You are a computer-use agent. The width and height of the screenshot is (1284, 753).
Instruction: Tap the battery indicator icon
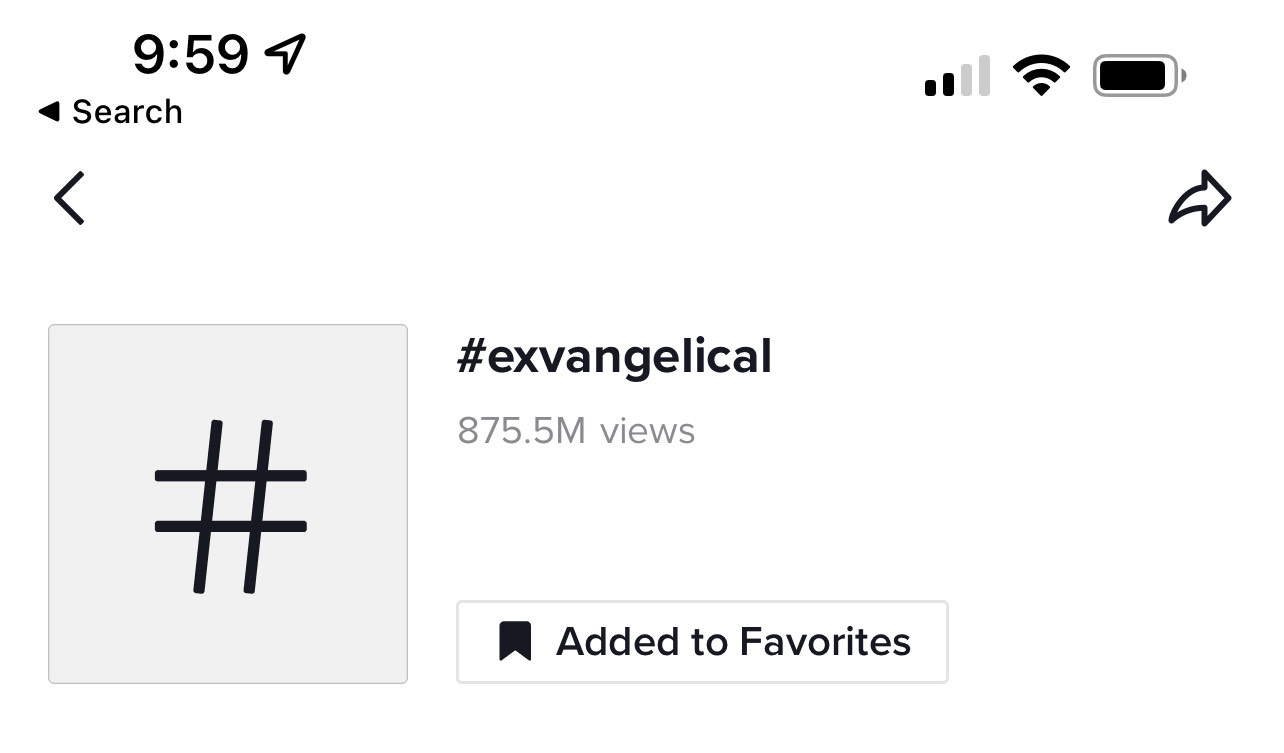tap(1139, 76)
